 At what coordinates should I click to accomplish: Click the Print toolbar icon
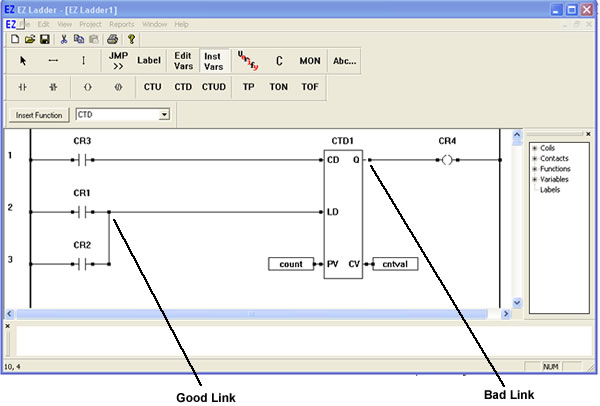(x=113, y=38)
